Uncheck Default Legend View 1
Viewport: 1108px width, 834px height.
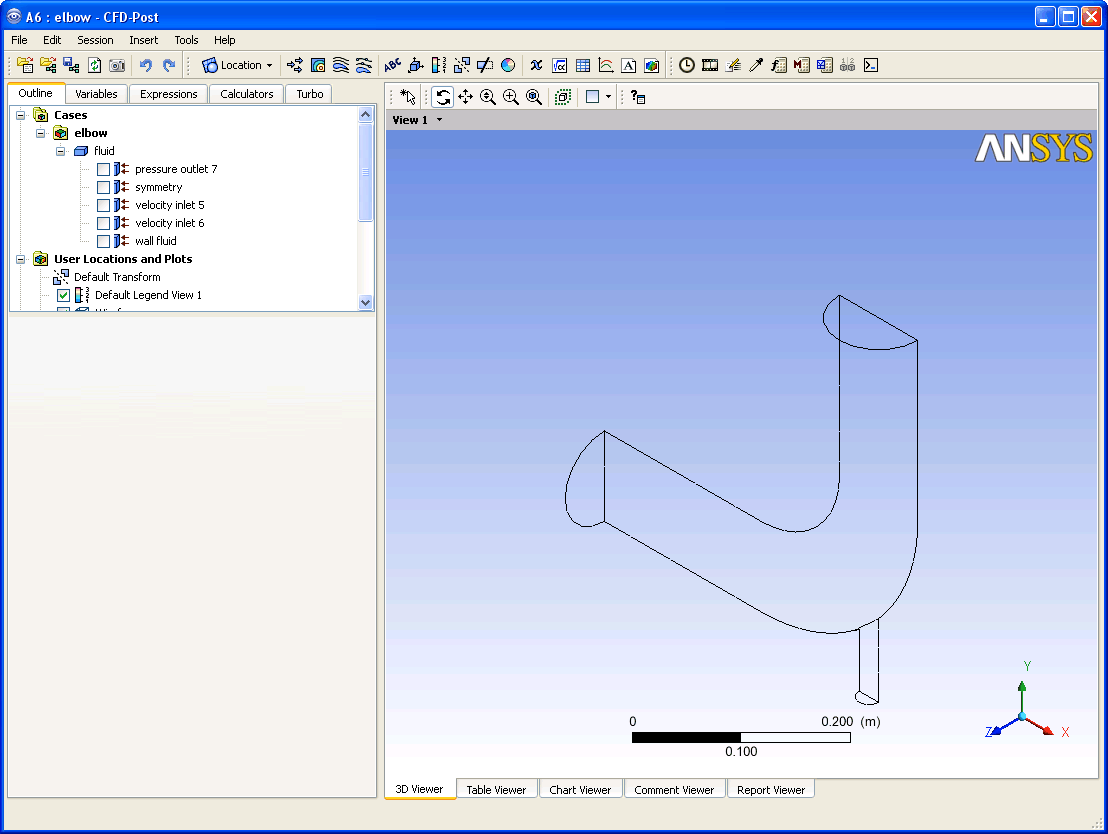pyautogui.click(x=64, y=295)
